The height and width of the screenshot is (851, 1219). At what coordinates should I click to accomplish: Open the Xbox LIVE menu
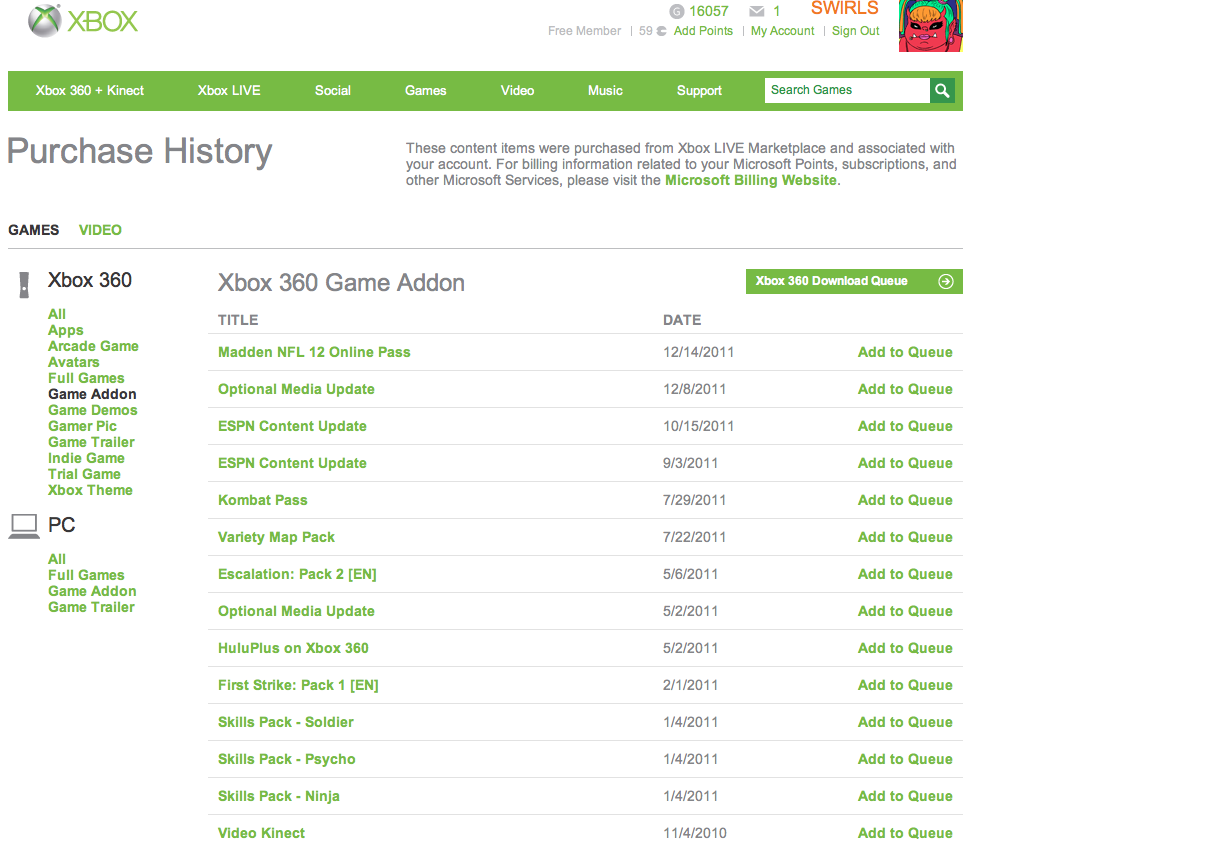point(229,90)
